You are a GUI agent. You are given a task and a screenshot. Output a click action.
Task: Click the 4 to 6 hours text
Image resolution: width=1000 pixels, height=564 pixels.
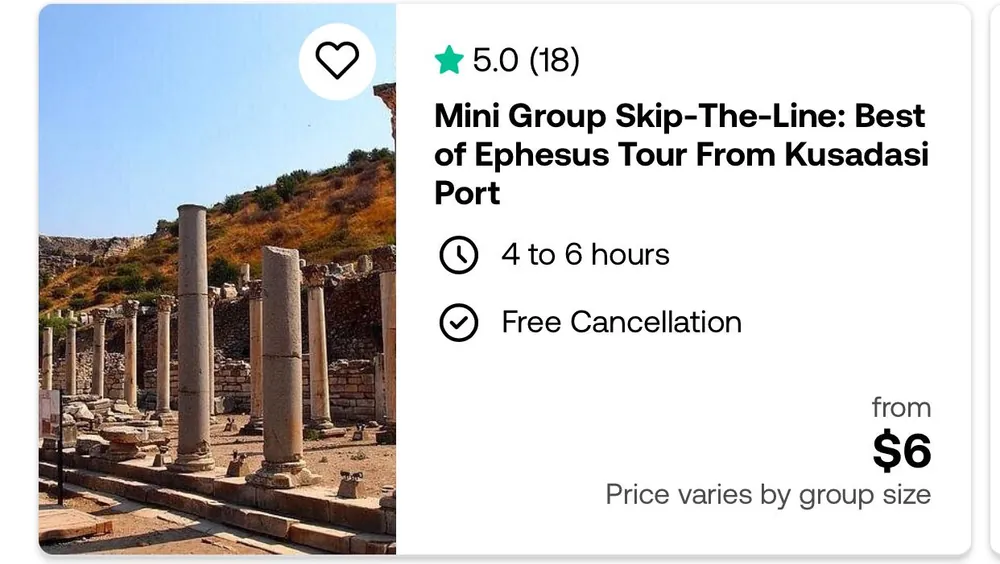[x=585, y=255]
